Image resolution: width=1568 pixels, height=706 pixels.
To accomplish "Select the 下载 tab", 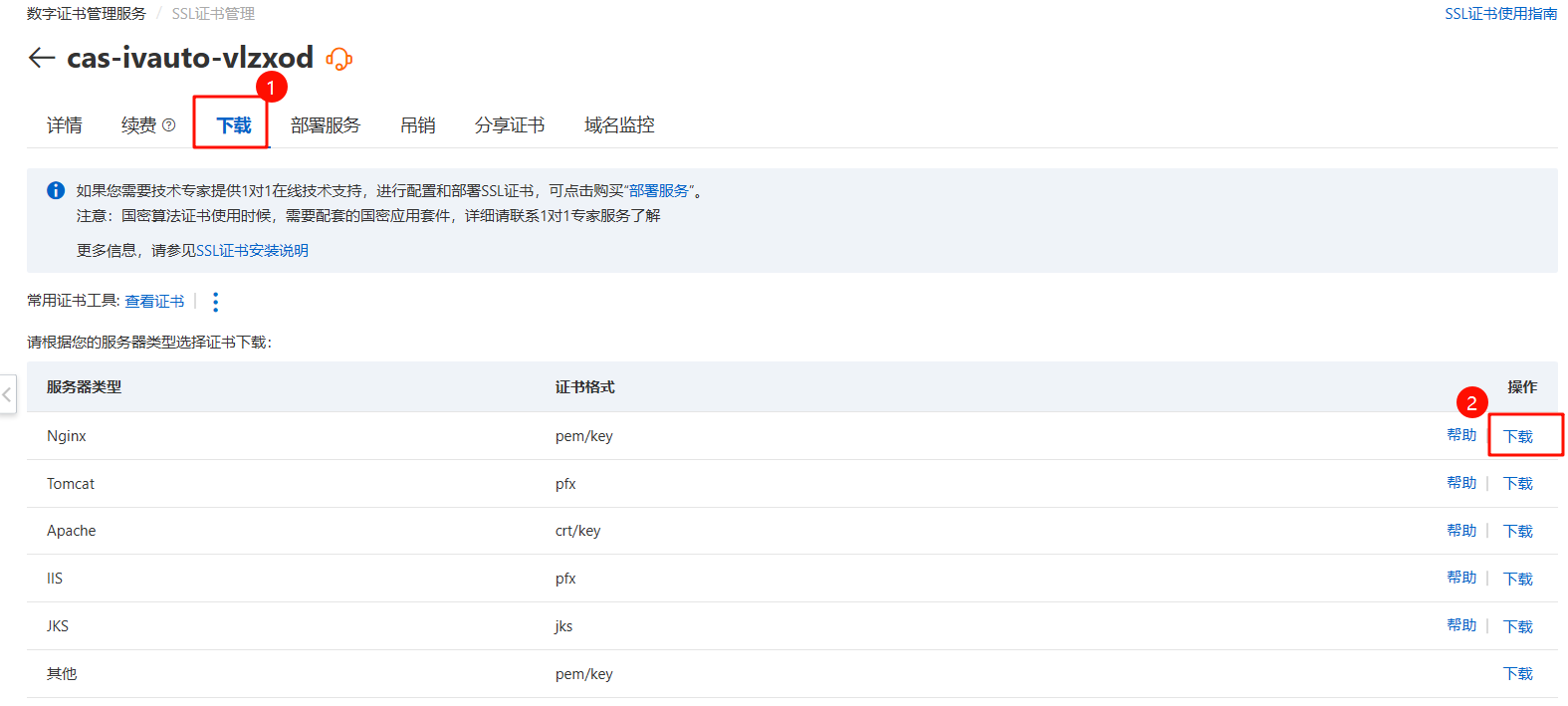I will click(234, 125).
